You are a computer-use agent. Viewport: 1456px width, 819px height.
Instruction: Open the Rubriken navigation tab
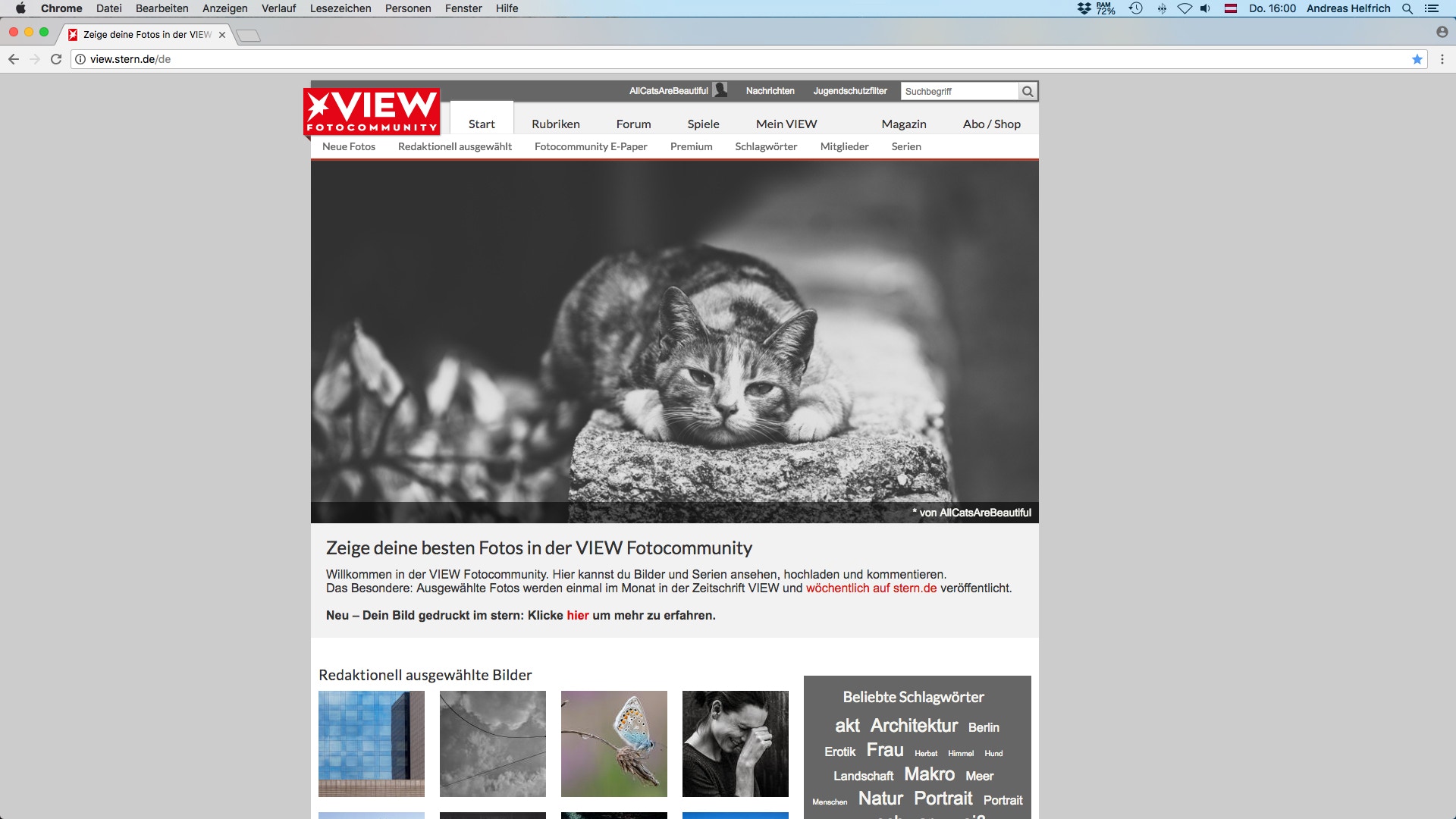(x=556, y=124)
